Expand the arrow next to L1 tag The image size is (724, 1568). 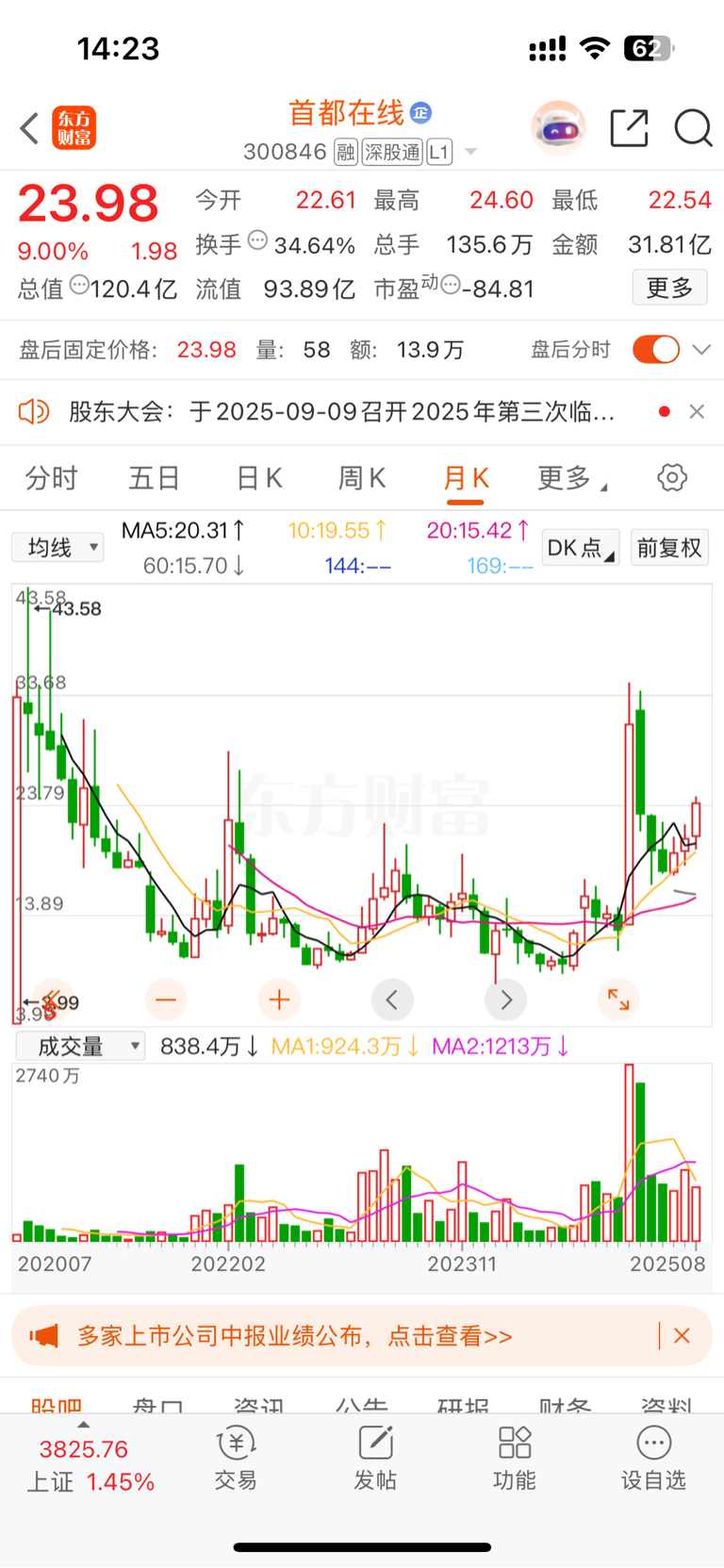pos(471,152)
